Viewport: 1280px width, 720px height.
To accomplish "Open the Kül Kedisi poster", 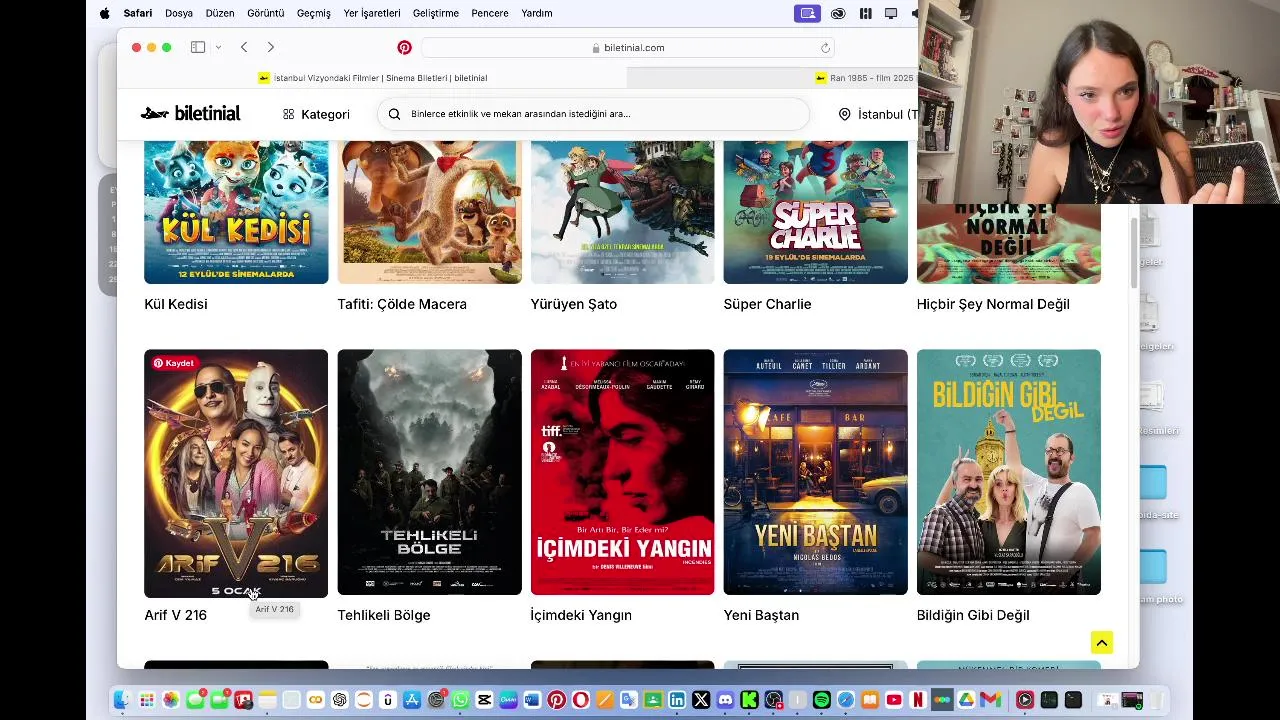I will (236, 212).
